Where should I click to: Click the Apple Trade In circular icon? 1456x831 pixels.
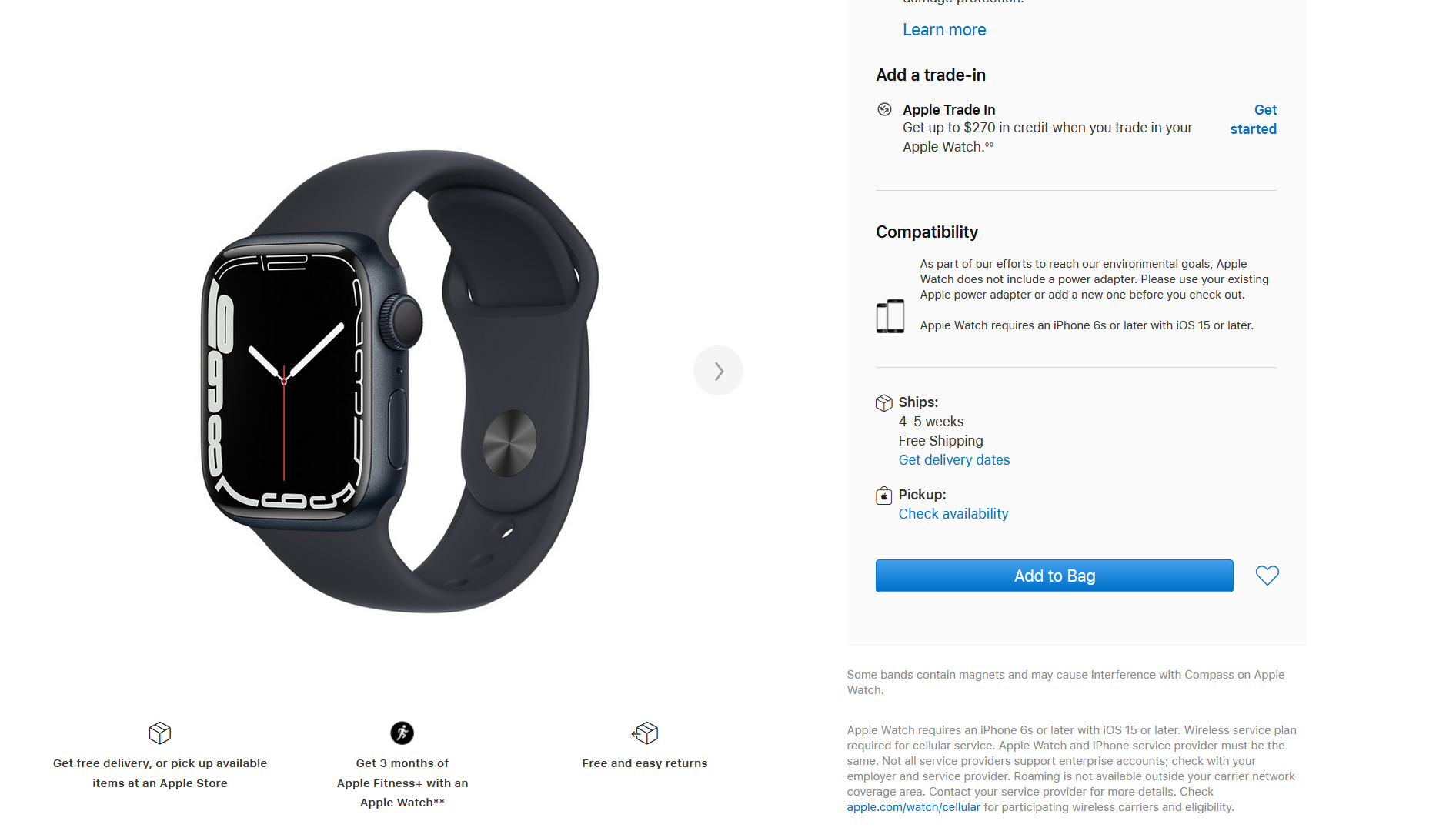[x=884, y=109]
